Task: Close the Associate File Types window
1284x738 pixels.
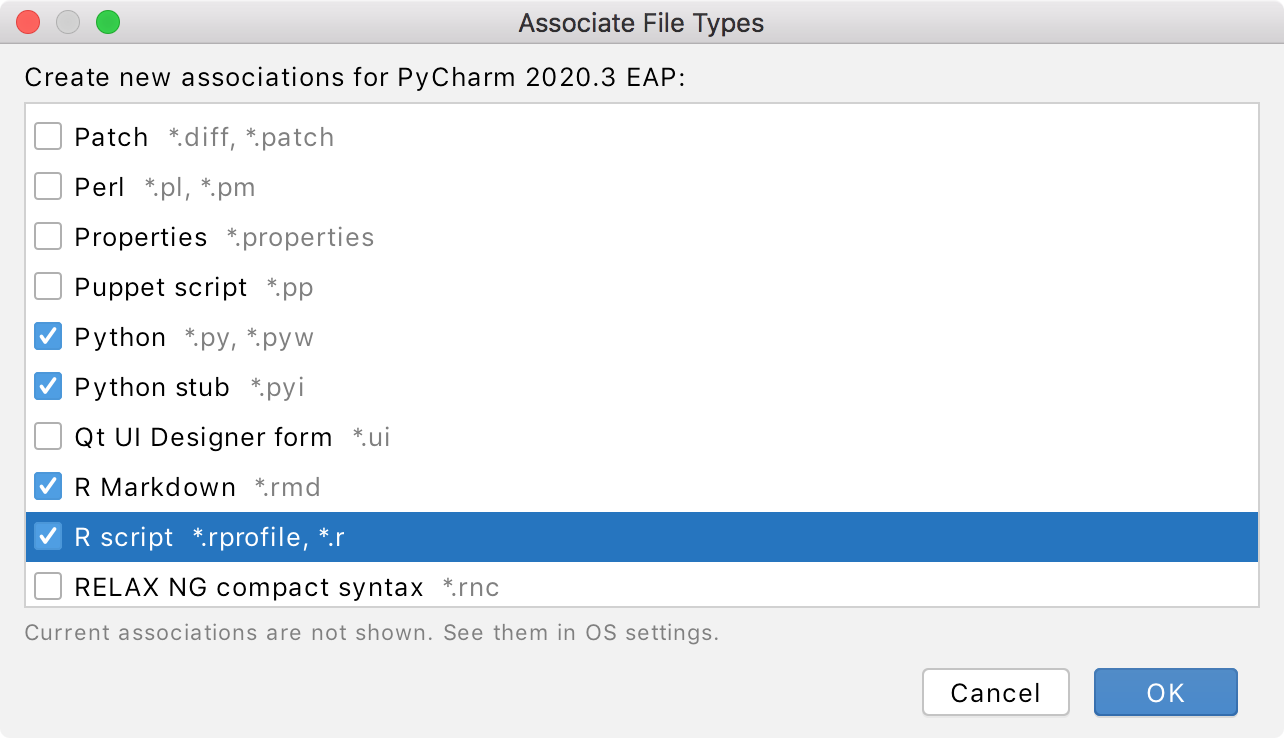Action: [x=26, y=21]
